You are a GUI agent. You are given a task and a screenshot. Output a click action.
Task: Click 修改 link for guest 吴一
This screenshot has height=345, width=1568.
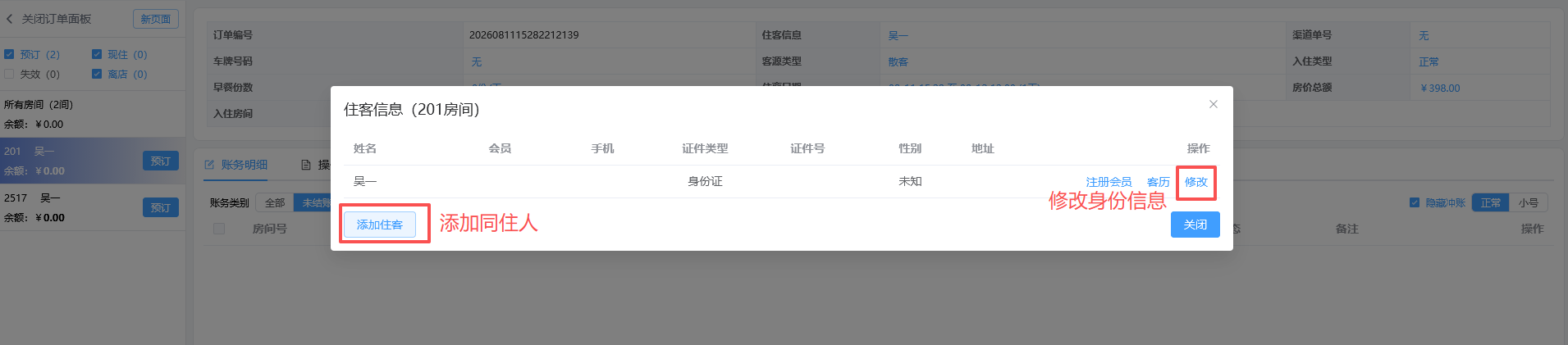click(x=1195, y=182)
